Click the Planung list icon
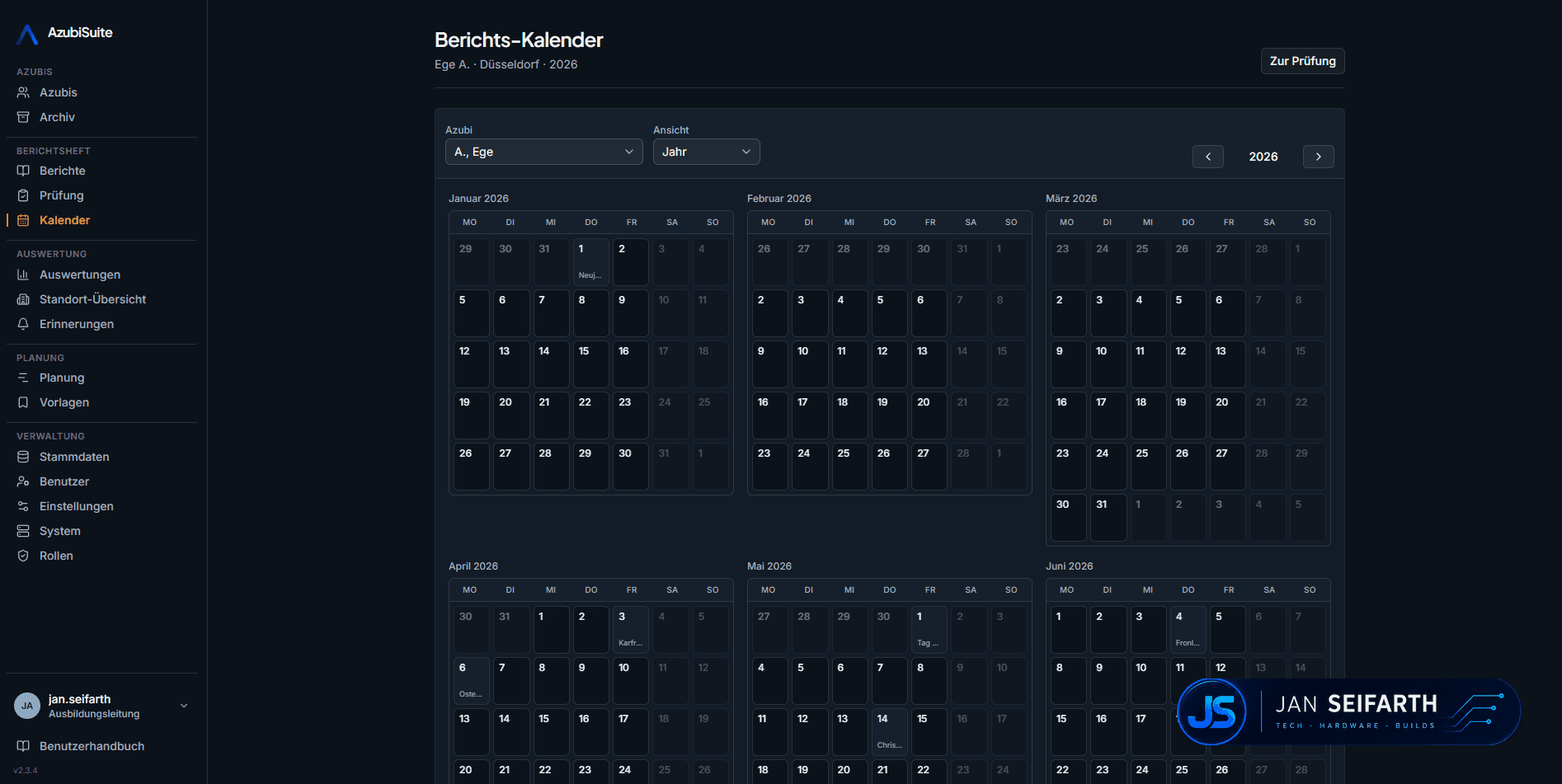 point(23,378)
